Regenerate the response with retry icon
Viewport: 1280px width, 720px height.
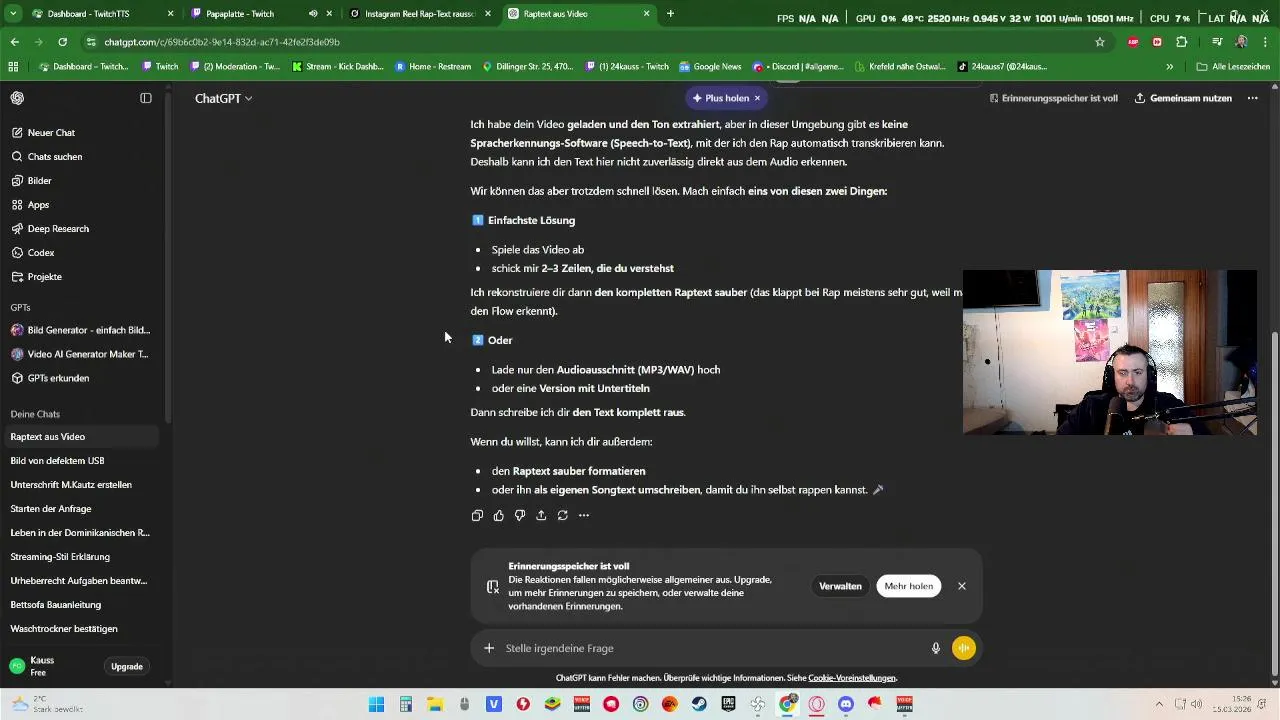[563, 515]
